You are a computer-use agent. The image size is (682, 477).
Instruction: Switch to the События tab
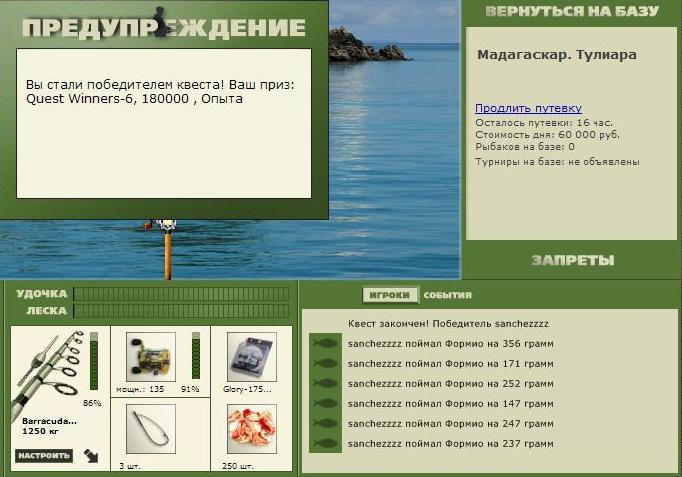pos(447,295)
